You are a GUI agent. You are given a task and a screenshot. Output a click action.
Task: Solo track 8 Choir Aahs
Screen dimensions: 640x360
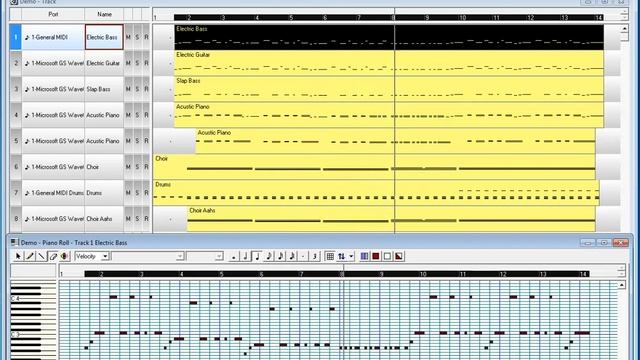137,219
